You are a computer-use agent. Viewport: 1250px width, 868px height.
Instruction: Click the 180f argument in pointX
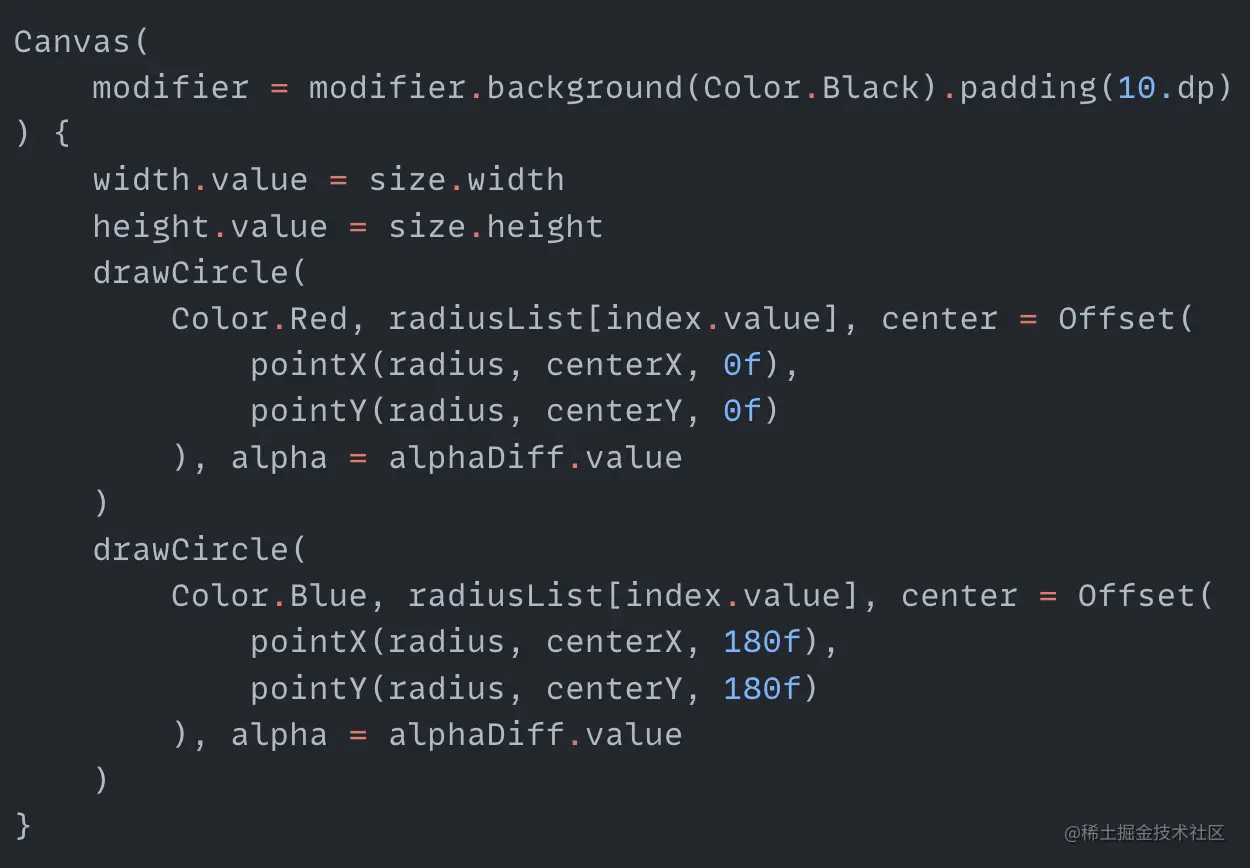763,642
